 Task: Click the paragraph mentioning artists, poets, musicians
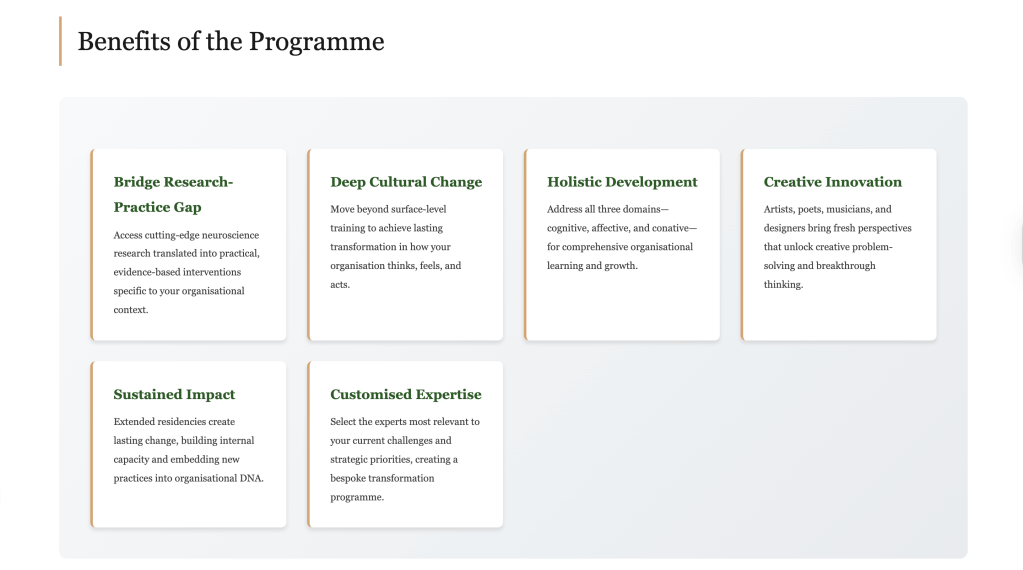pos(836,247)
